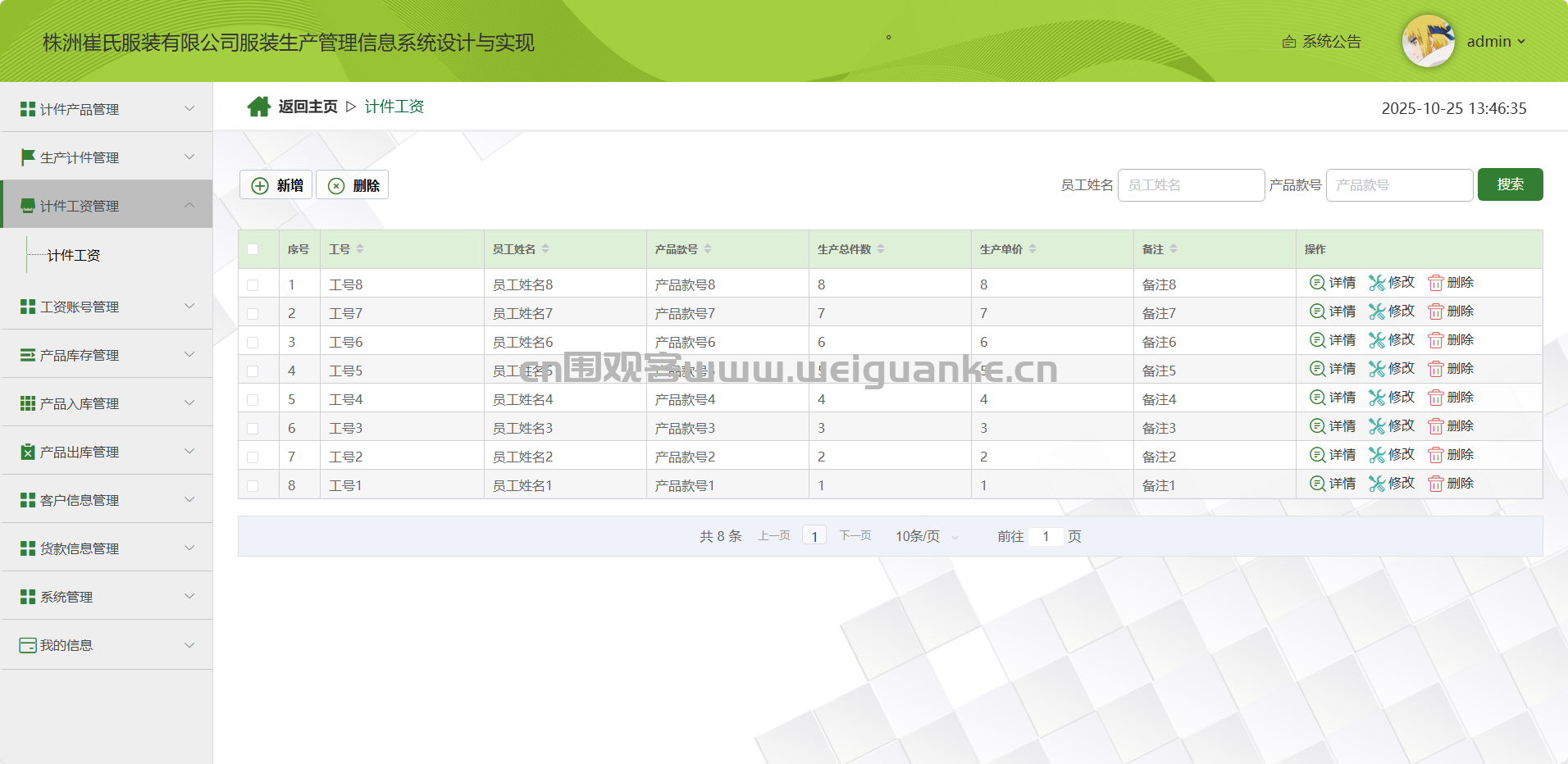Click the green 搜索 button
Image resolution: width=1568 pixels, height=764 pixels.
coord(1510,184)
